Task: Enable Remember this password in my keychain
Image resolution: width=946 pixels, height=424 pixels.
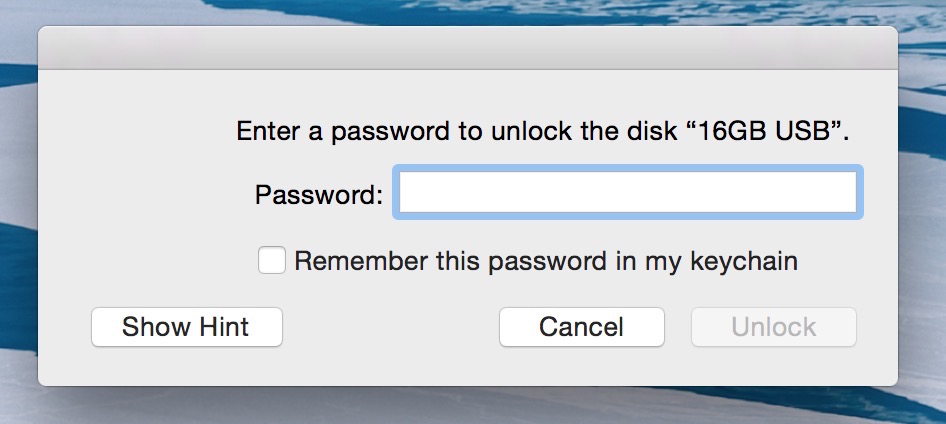Action: coord(271,261)
